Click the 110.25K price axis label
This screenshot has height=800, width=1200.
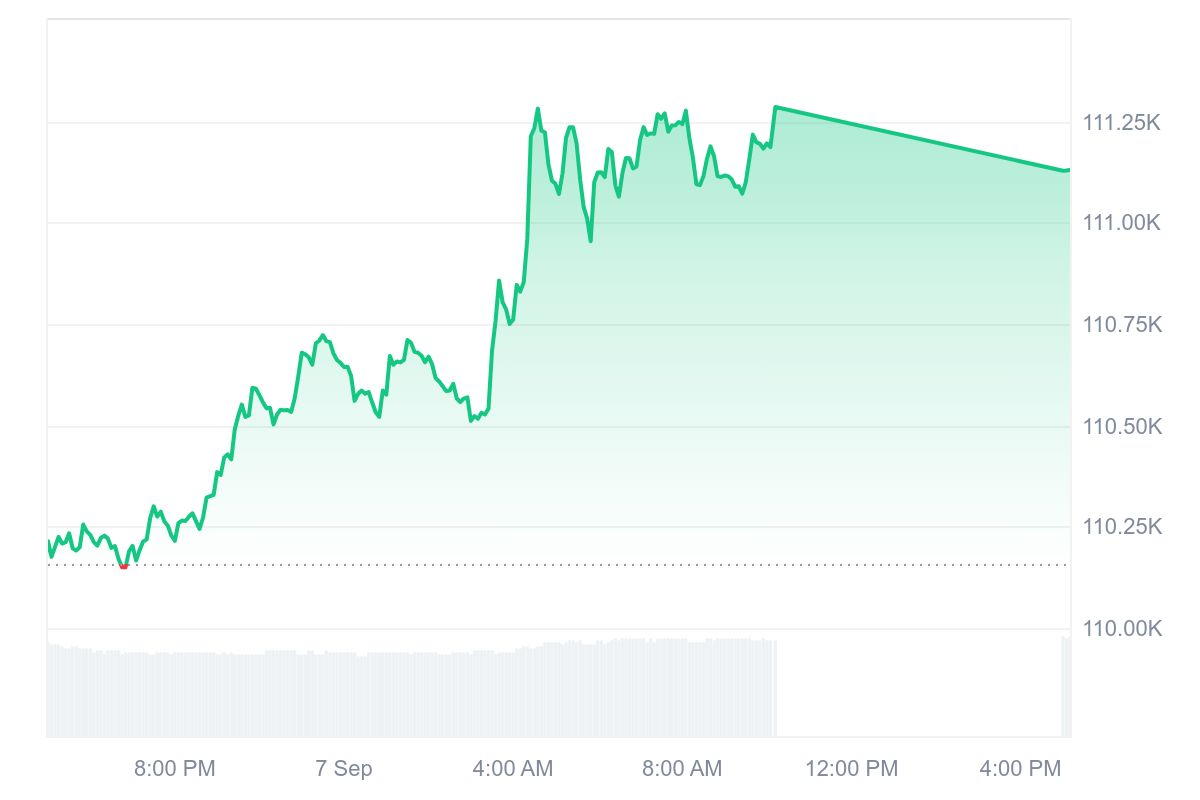pos(1122,526)
